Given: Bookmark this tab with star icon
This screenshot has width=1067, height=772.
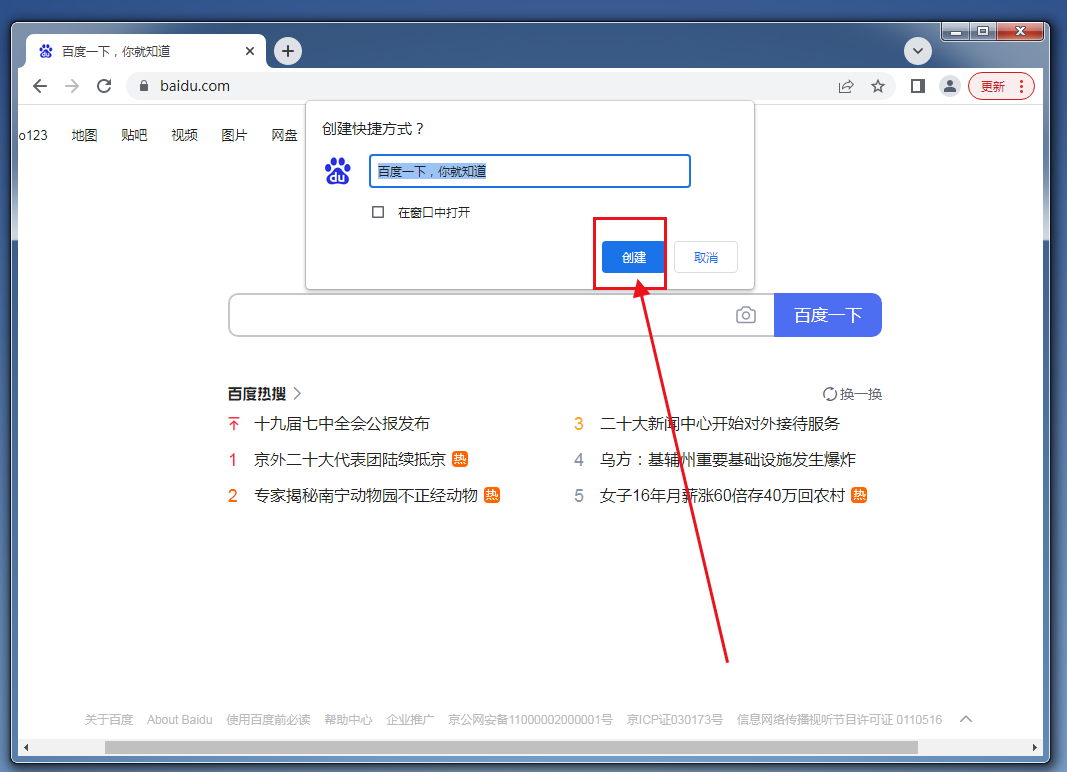Looking at the screenshot, I should point(878,86).
